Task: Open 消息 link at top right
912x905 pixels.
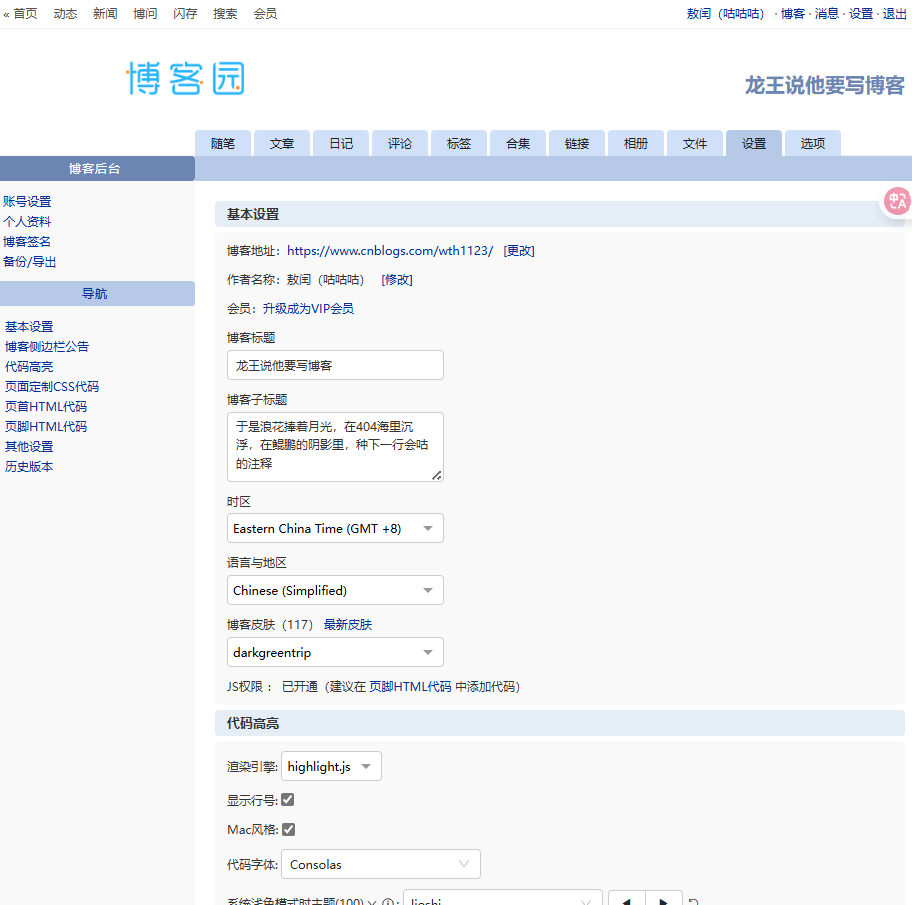Action: 826,13
